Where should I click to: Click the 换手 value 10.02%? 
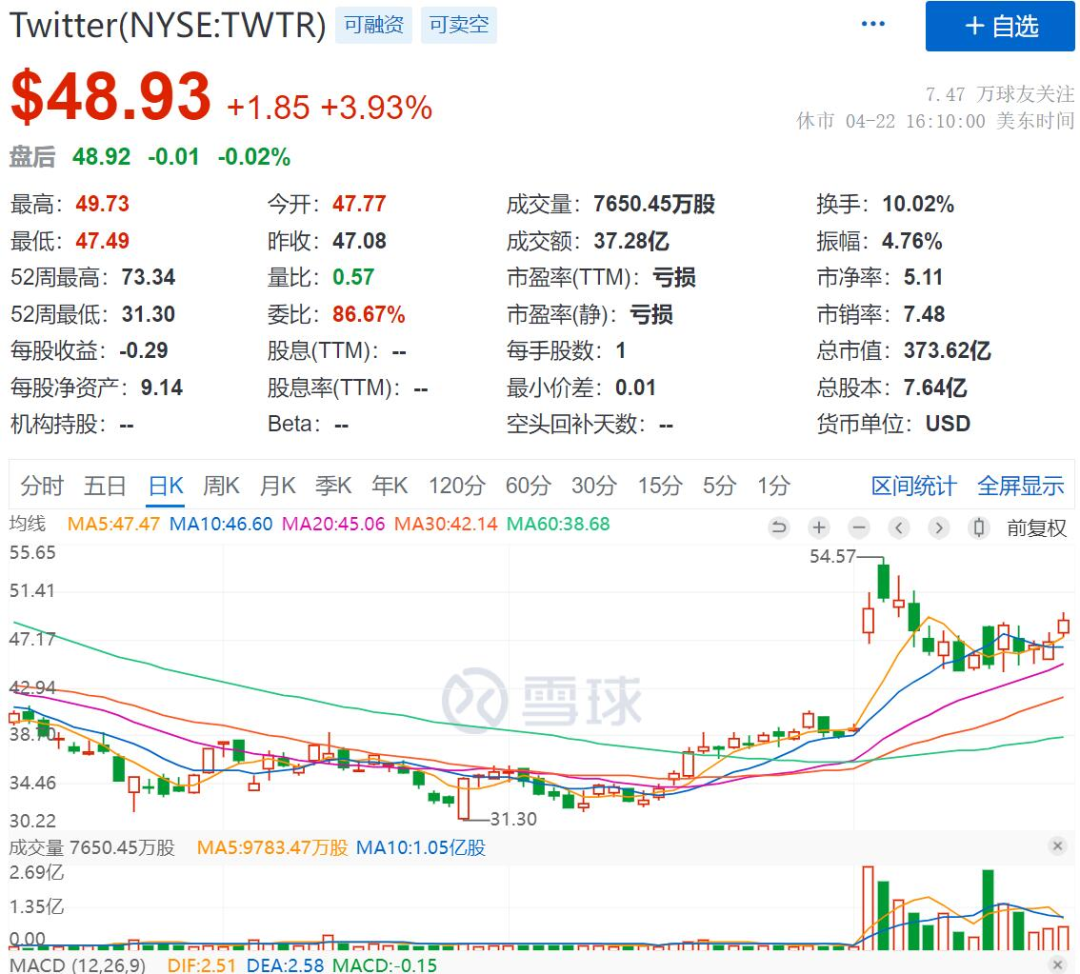click(x=918, y=204)
